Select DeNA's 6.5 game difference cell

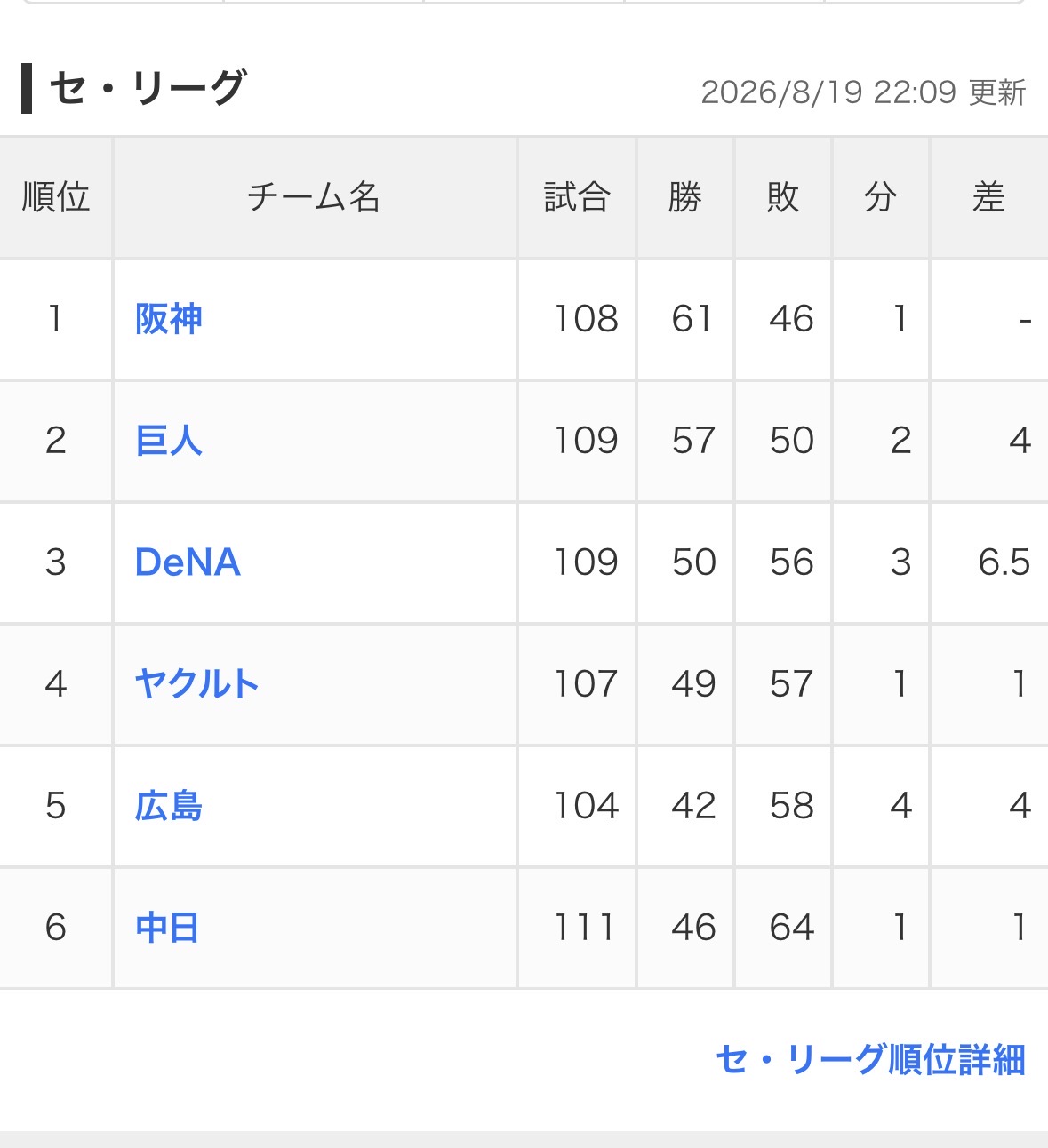[x=989, y=562]
